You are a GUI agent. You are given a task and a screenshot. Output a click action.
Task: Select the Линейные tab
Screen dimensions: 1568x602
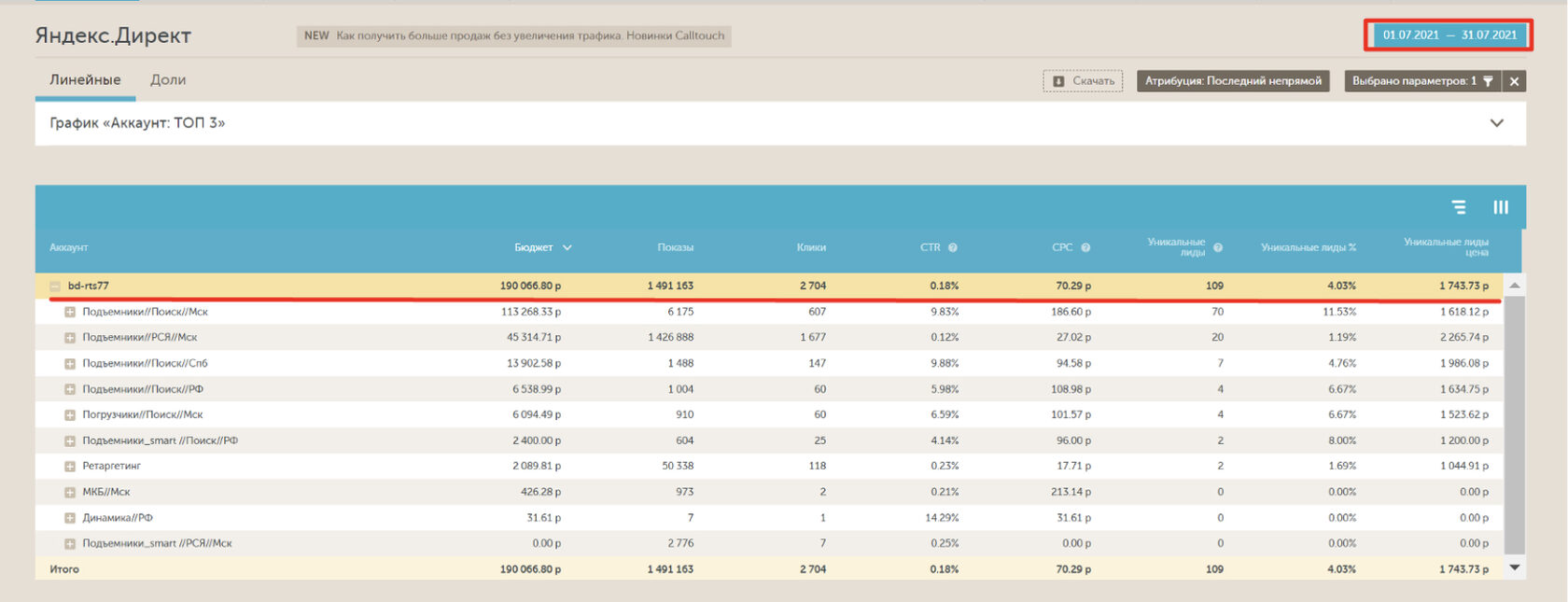click(85, 80)
